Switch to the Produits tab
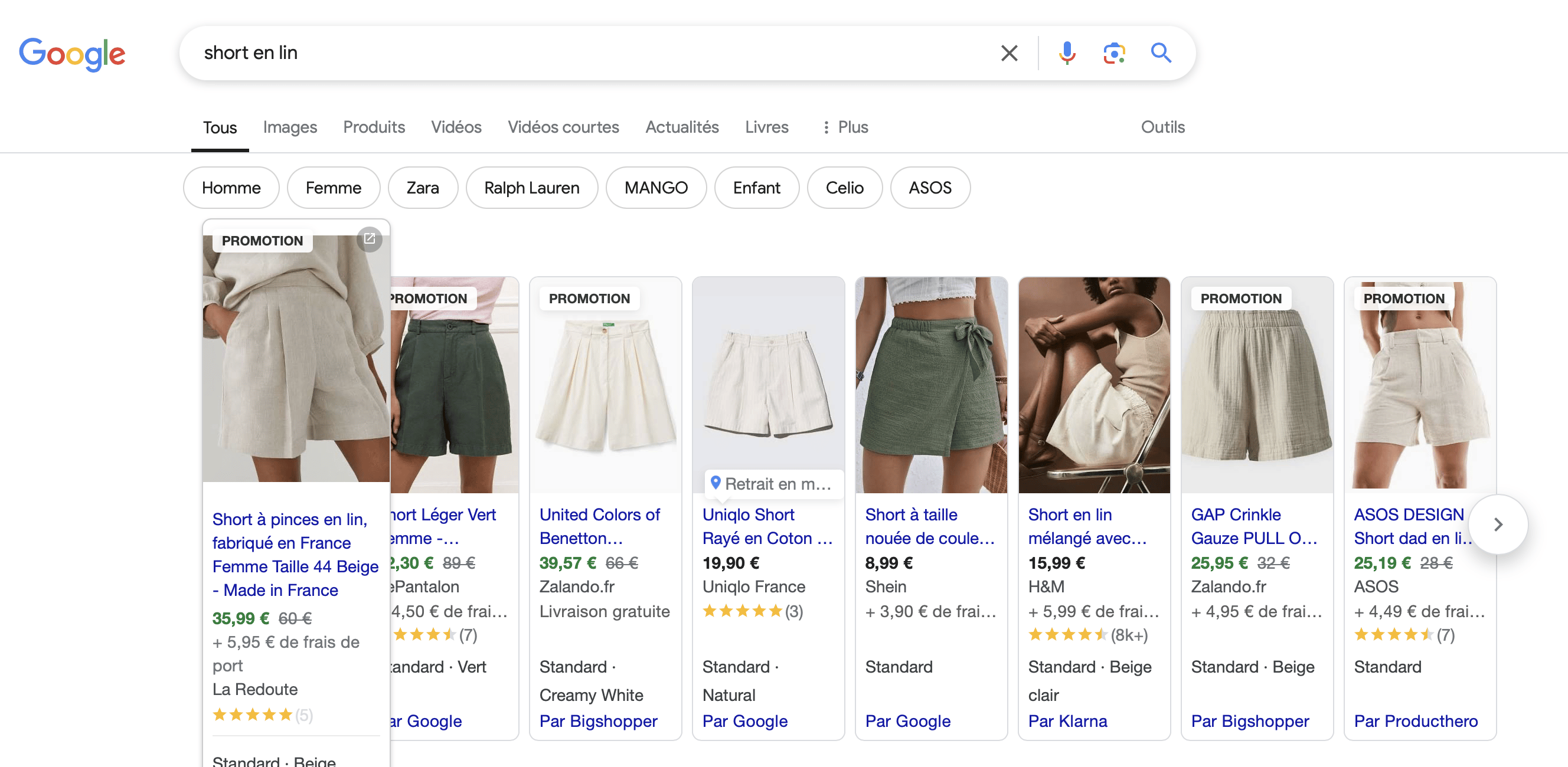Viewport: 1568px width, 767px height. [374, 127]
